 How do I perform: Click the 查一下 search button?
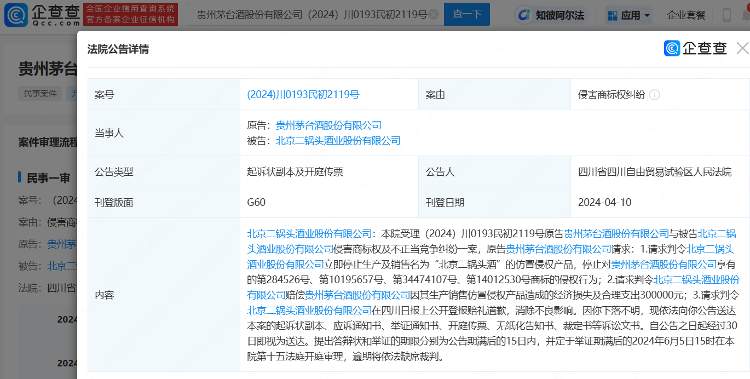[x=467, y=14]
